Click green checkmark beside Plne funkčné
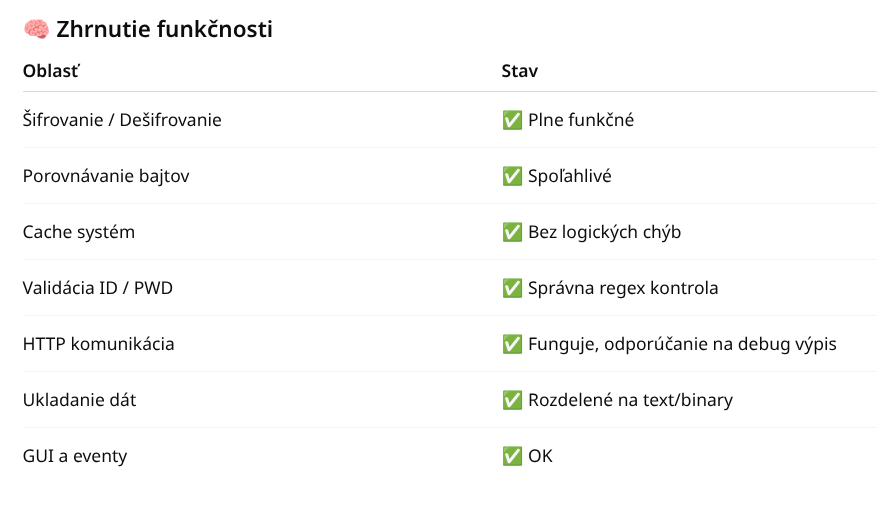Viewport: 877px width, 516px height. (x=512, y=120)
